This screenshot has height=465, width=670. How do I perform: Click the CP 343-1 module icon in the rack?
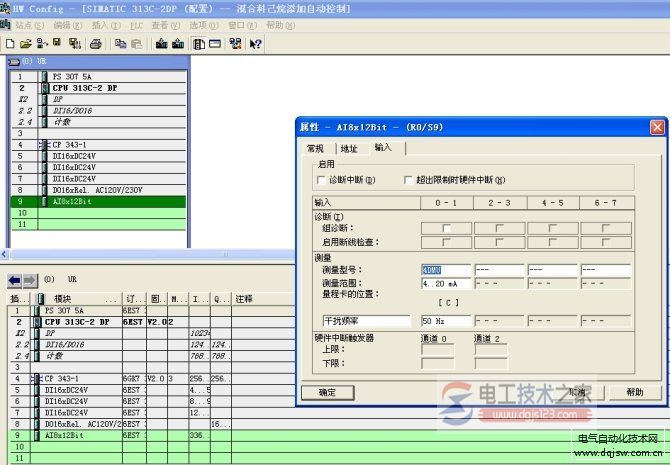[x=44, y=145]
